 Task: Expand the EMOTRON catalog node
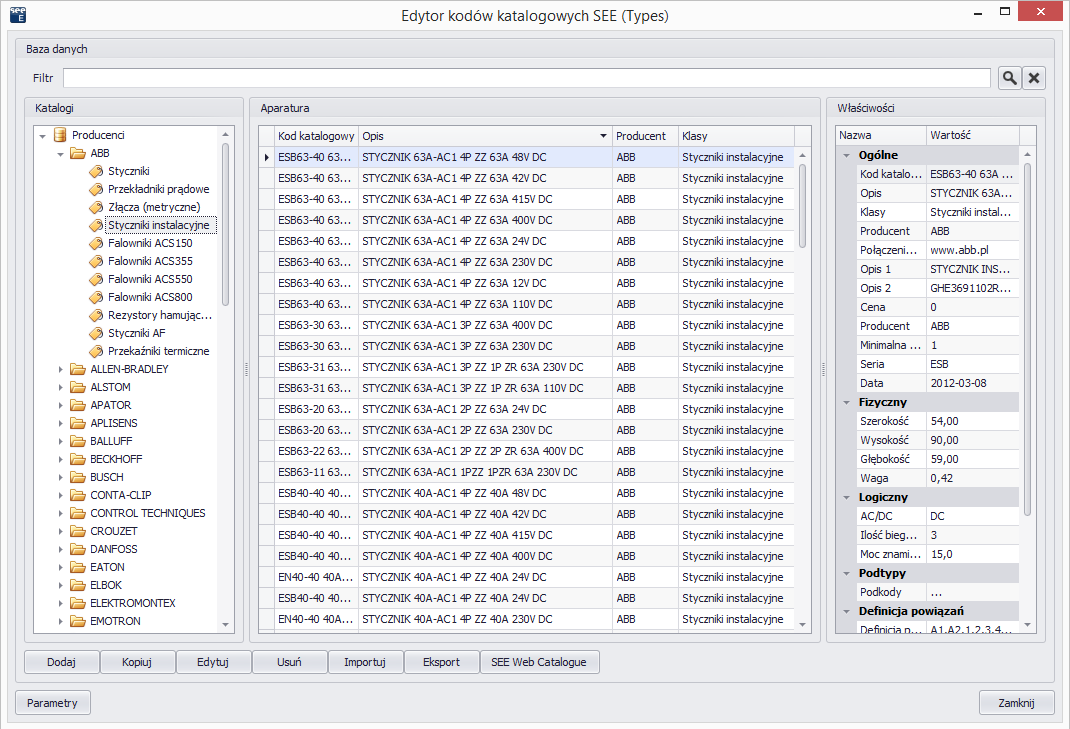(61, 621)
